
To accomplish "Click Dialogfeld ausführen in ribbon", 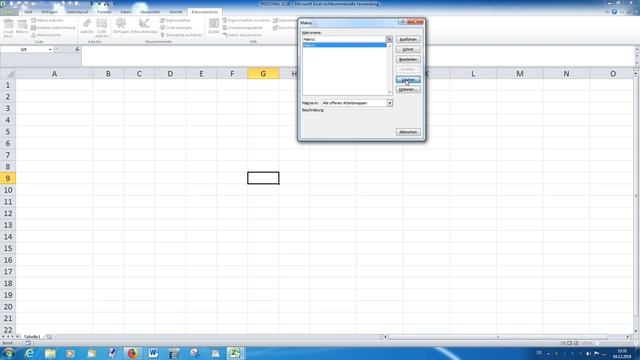I will click(x=181, y=35).
